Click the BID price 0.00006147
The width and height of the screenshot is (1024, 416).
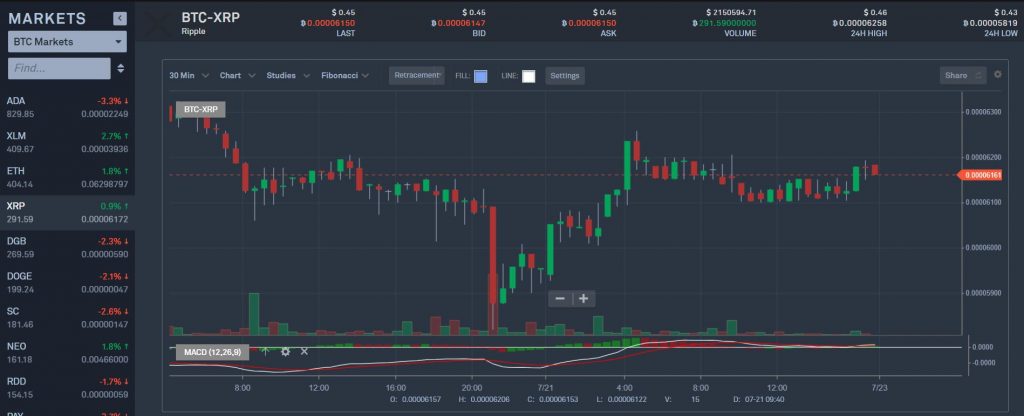point(459,23)
